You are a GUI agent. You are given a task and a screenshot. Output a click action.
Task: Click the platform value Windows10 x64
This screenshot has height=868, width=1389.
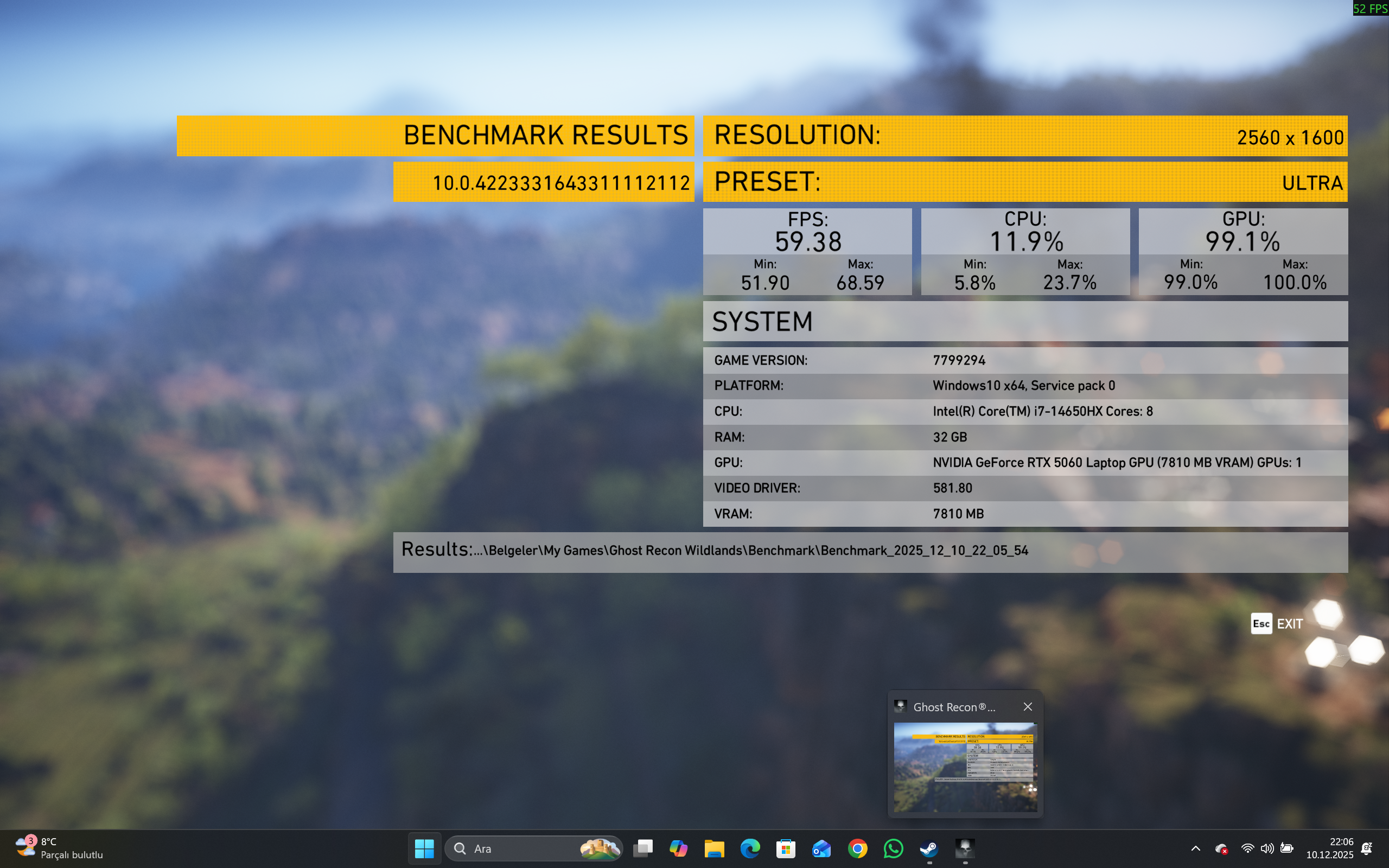(x=1023, y=386)
